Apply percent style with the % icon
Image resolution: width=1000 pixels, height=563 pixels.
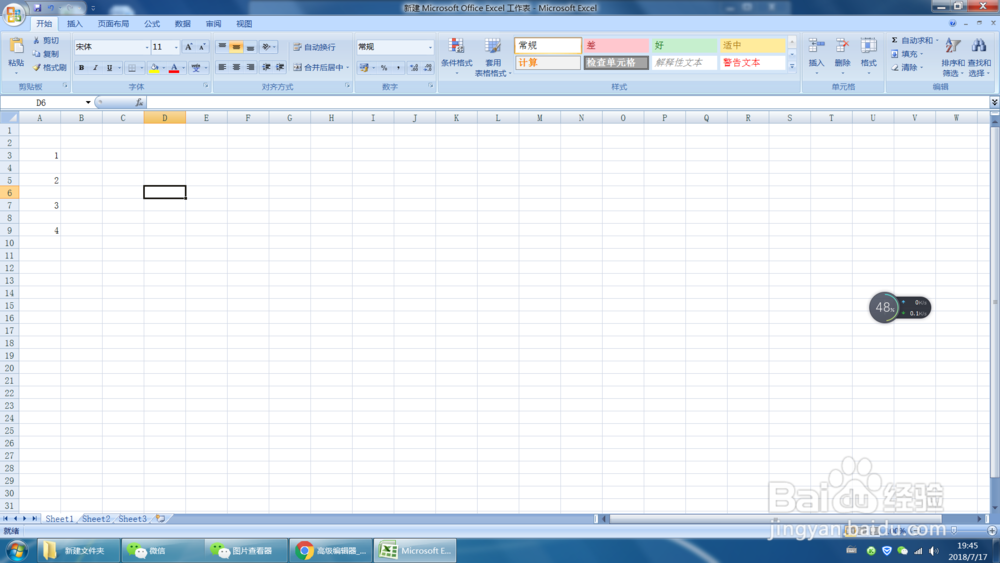click(384, 68)
